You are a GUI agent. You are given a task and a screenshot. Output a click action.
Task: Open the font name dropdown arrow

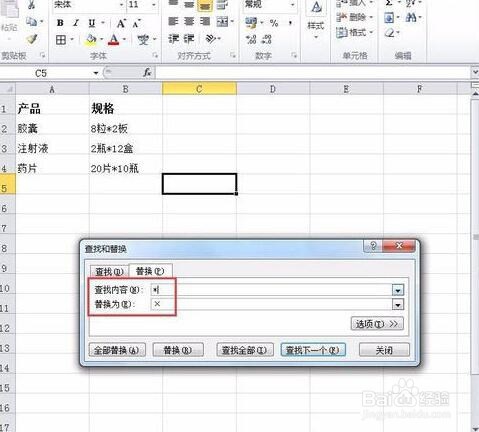pos(122,5)
